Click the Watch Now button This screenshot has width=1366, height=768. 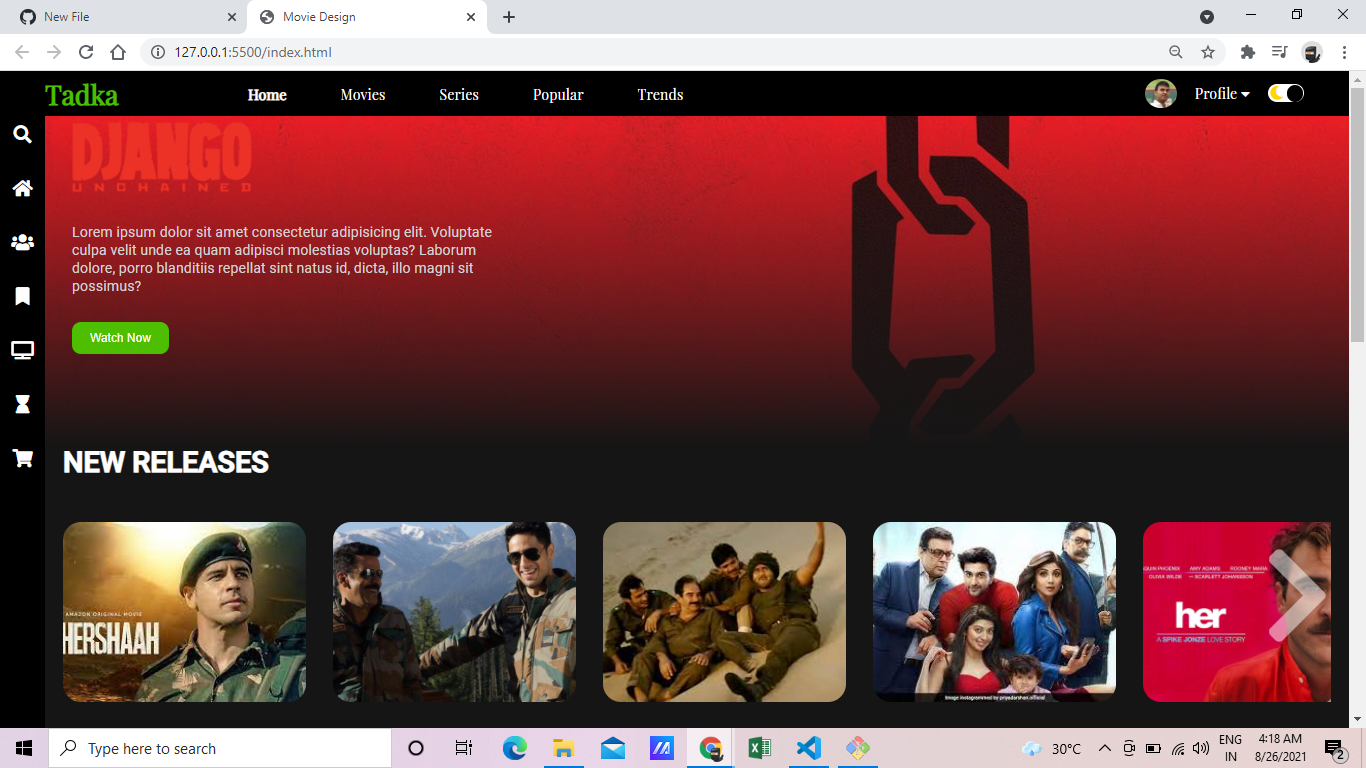[x=120, y=338]
